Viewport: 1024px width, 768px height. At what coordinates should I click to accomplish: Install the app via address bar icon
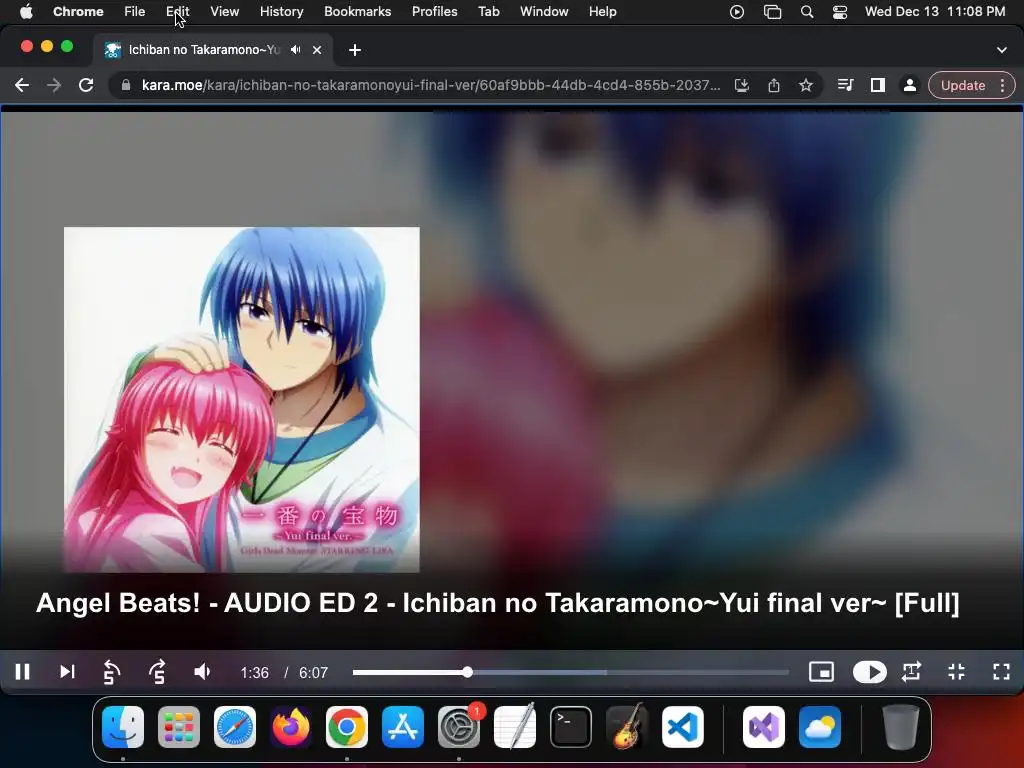pyautogui.click(x=742, y=85)
